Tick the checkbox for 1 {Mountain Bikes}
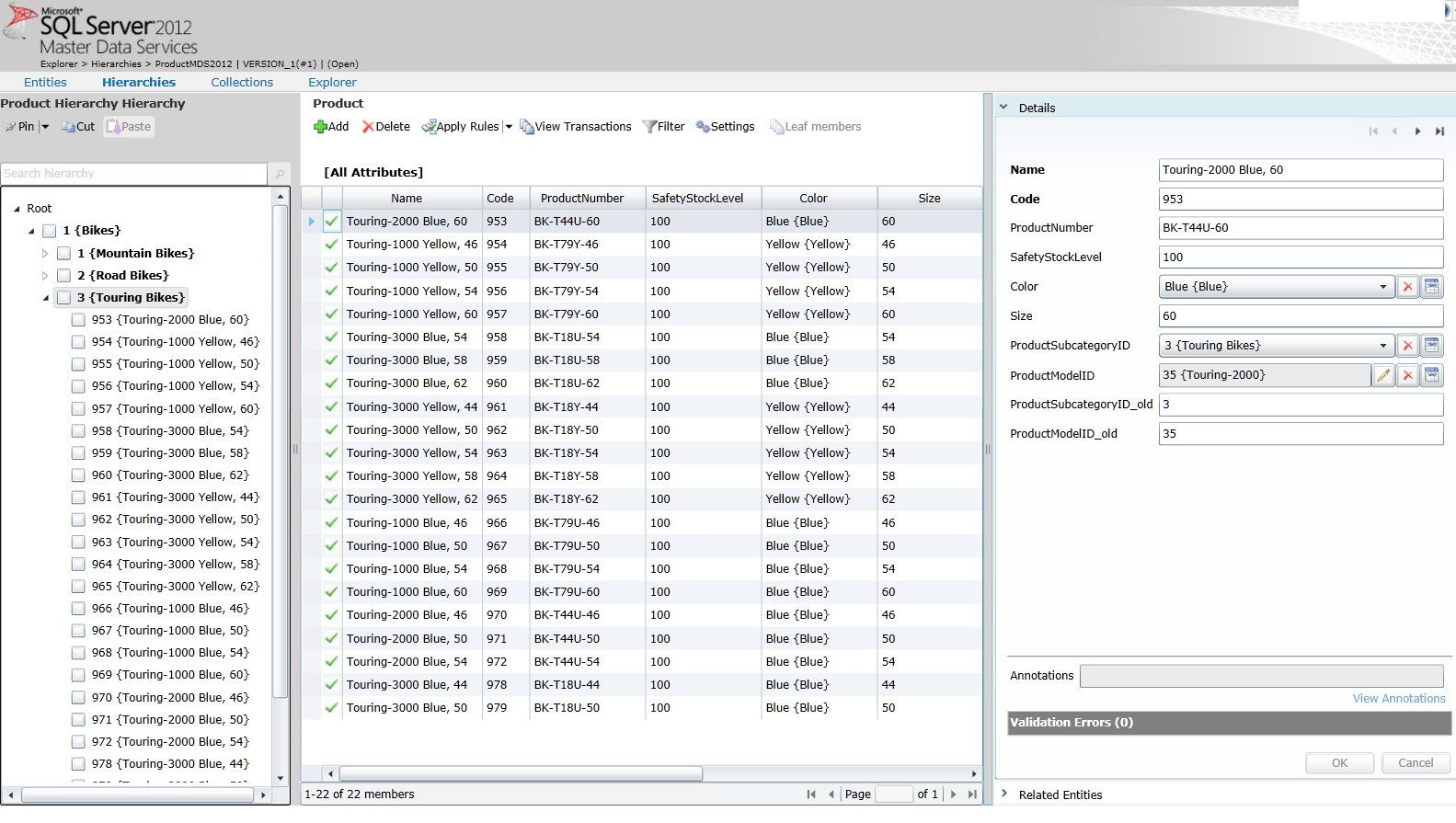Viewport: 1456px width, 823px height. (x=64, y=254)
